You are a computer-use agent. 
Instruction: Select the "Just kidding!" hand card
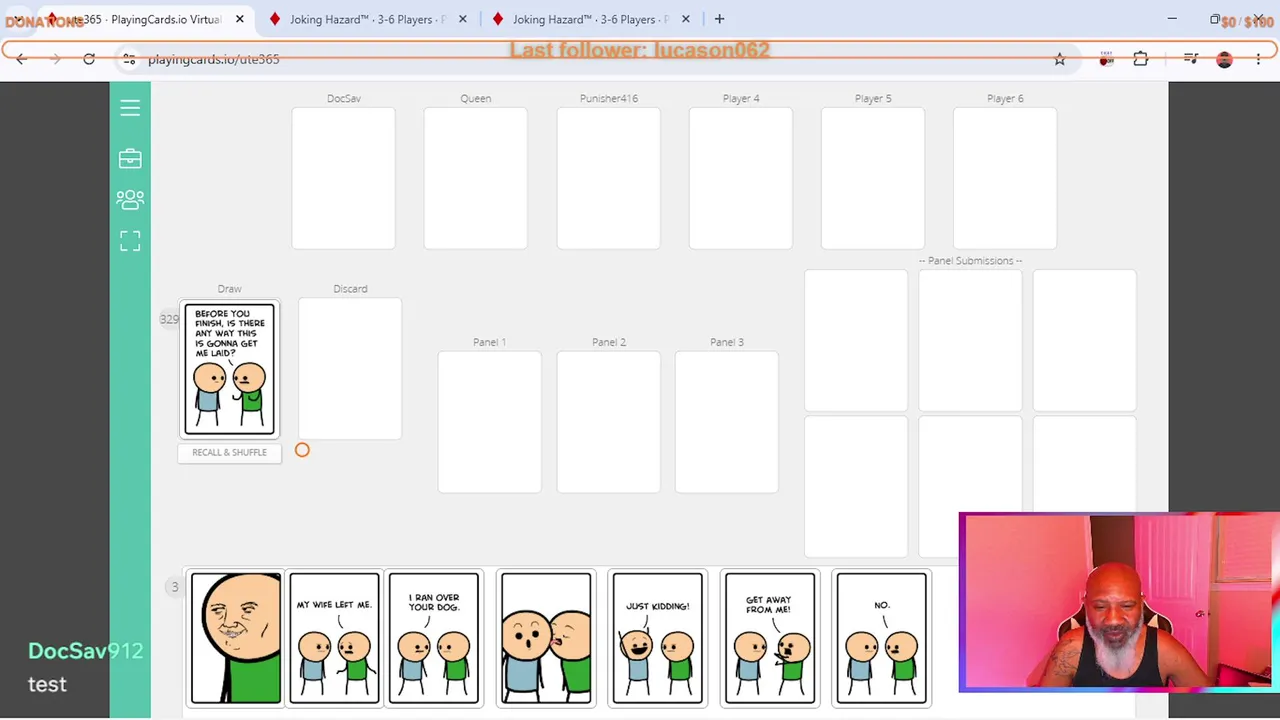pos(657,639)
